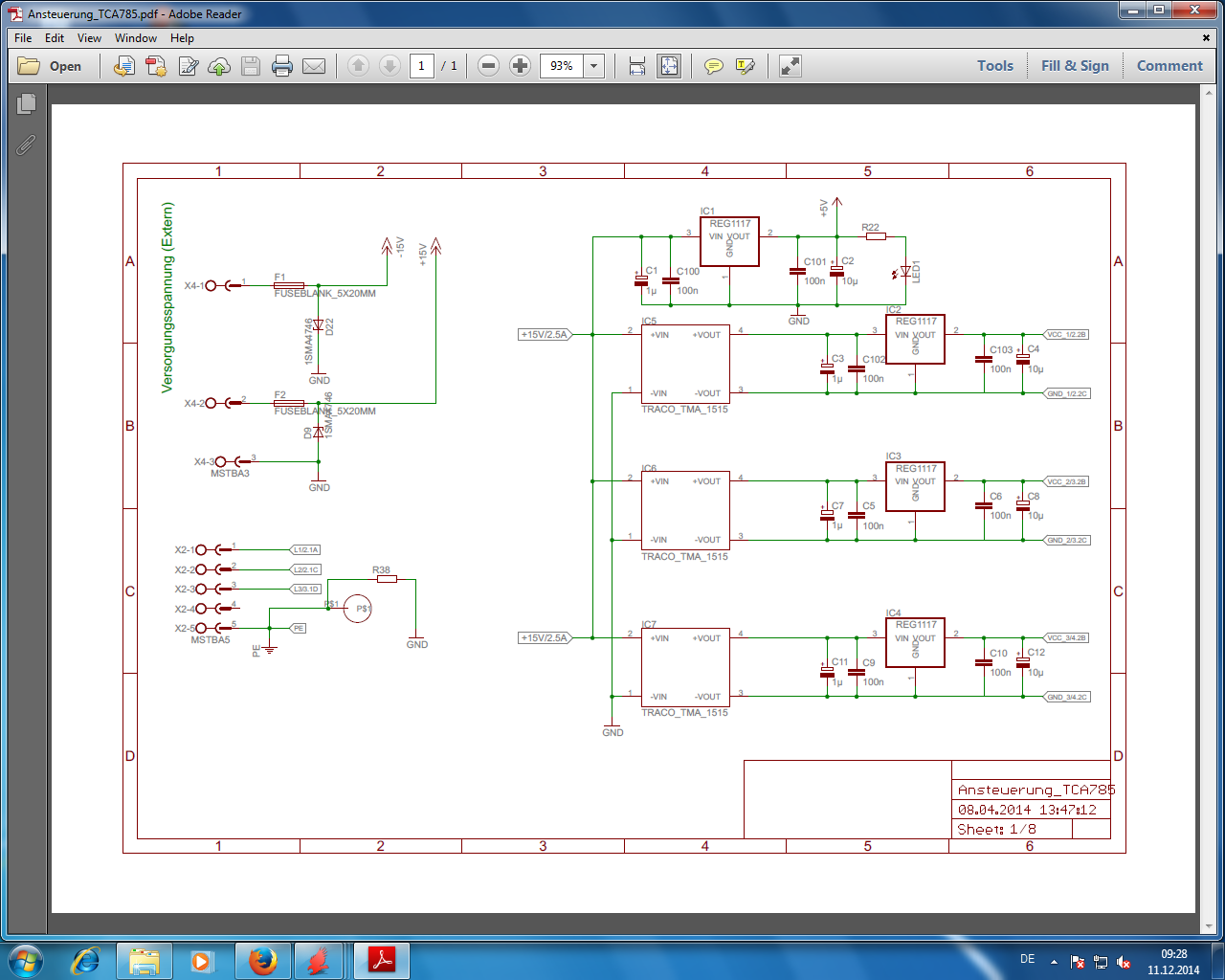The width and height of the screenshot is (1225, 980).
Task: Go to the next page with the down arrow
Action: 390,66
